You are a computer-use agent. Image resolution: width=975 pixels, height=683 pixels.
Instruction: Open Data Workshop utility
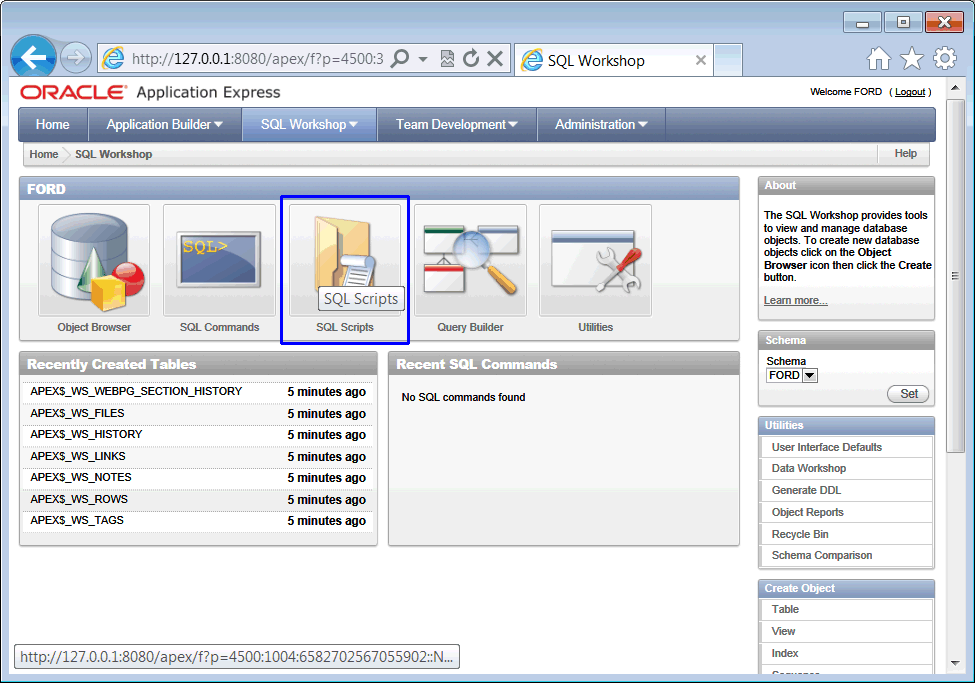pyautogui.click(x=846, y=468)
